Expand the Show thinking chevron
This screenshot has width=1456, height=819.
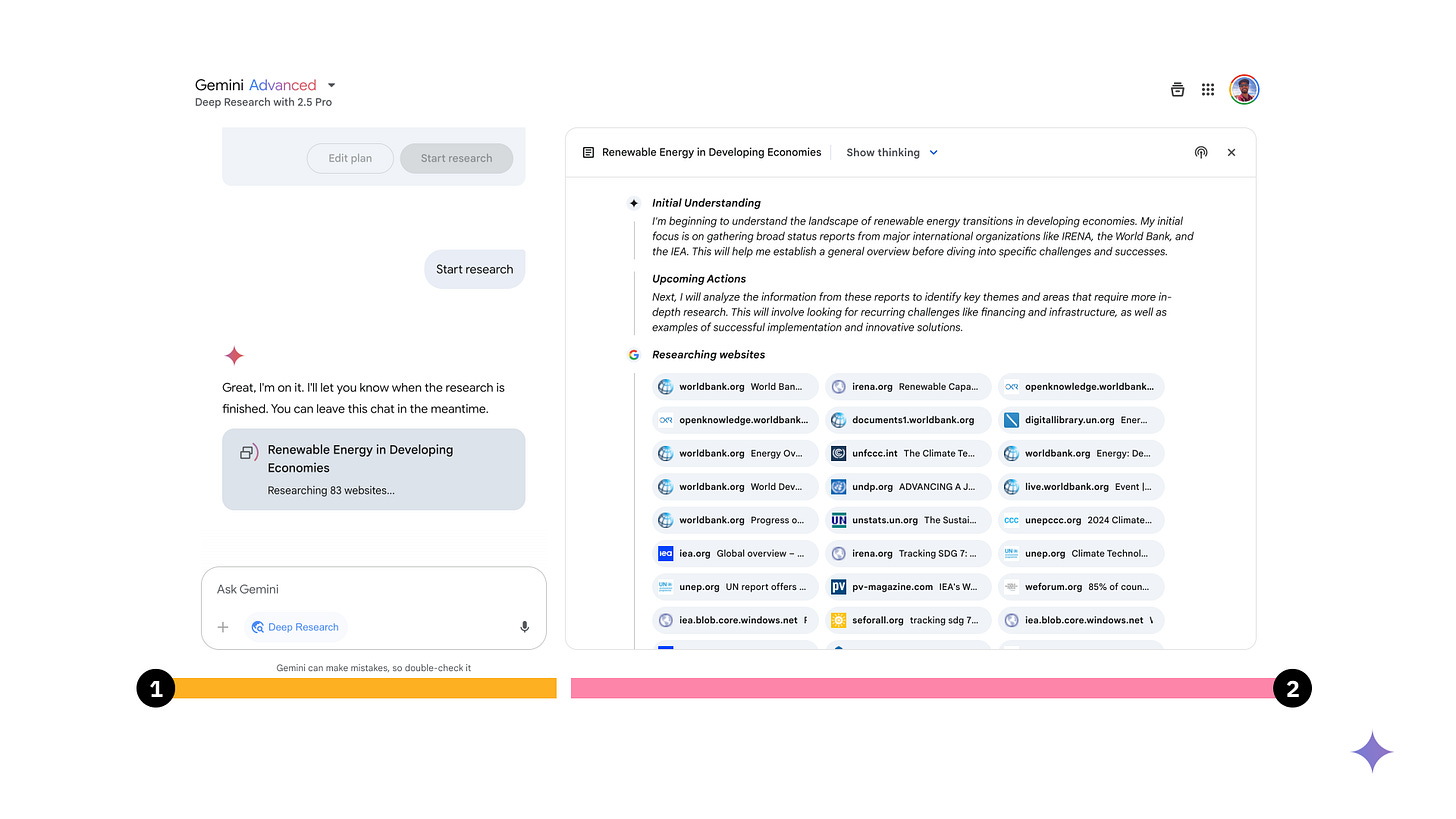tap(934, 153)
